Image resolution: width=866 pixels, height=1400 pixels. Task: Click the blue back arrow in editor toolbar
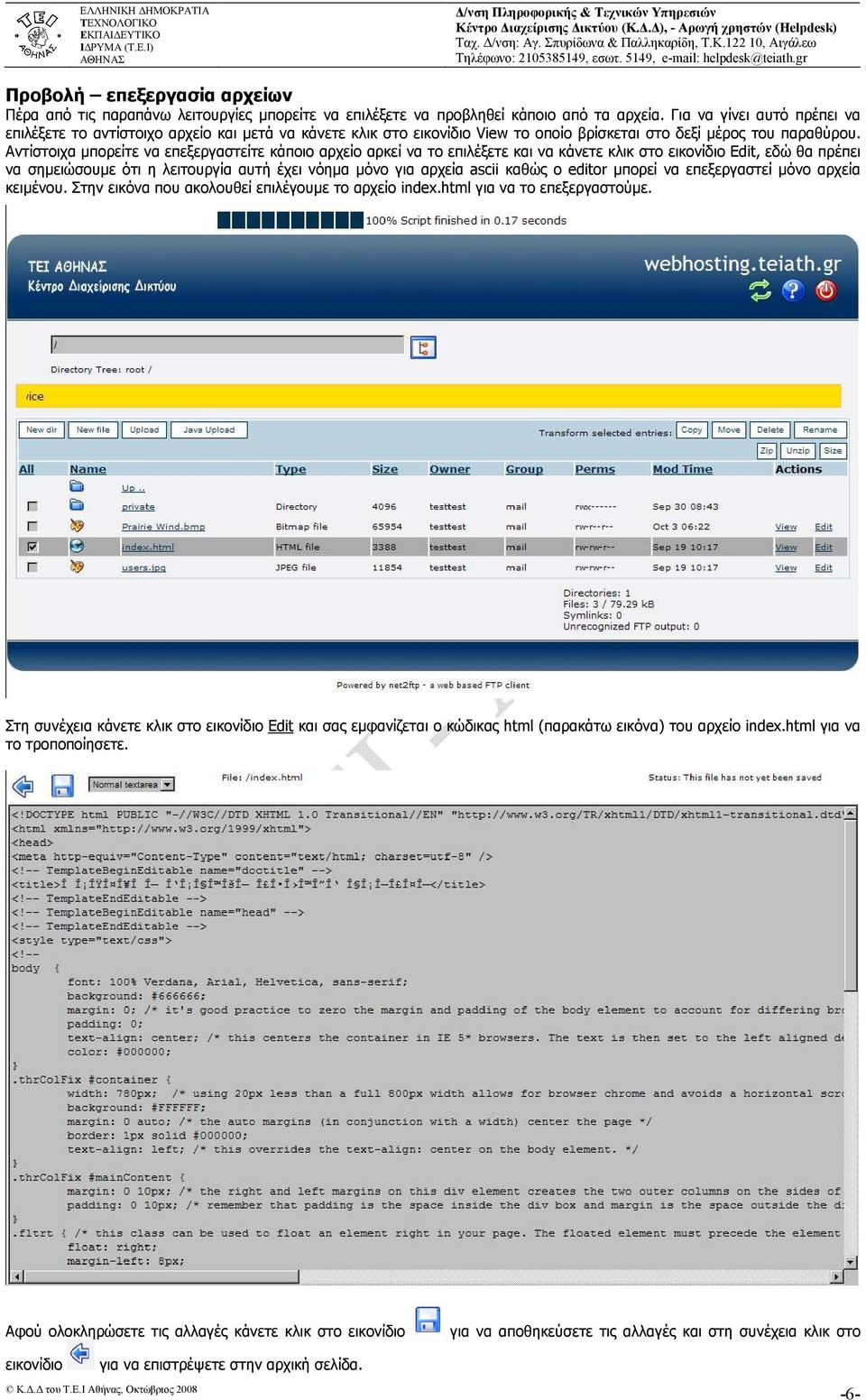click(23, 786)
